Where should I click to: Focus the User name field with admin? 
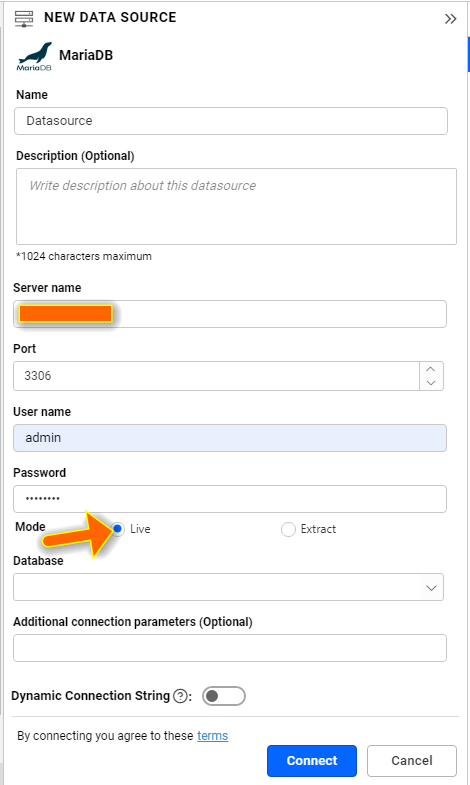[x=230, y=438]
